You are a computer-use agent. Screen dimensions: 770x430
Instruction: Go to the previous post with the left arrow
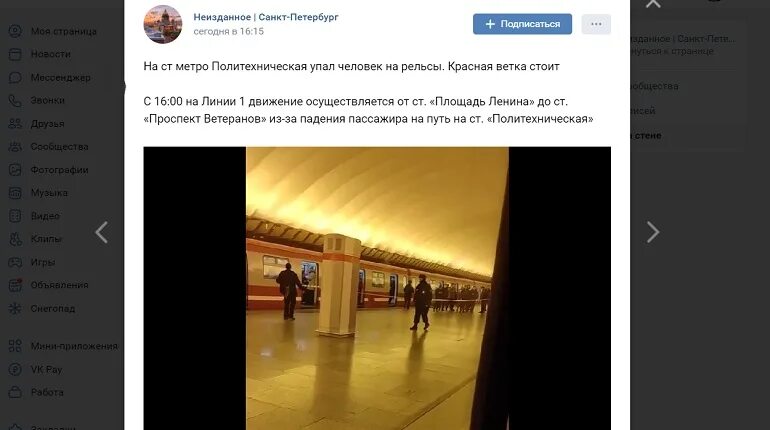[x=102, y=232]
